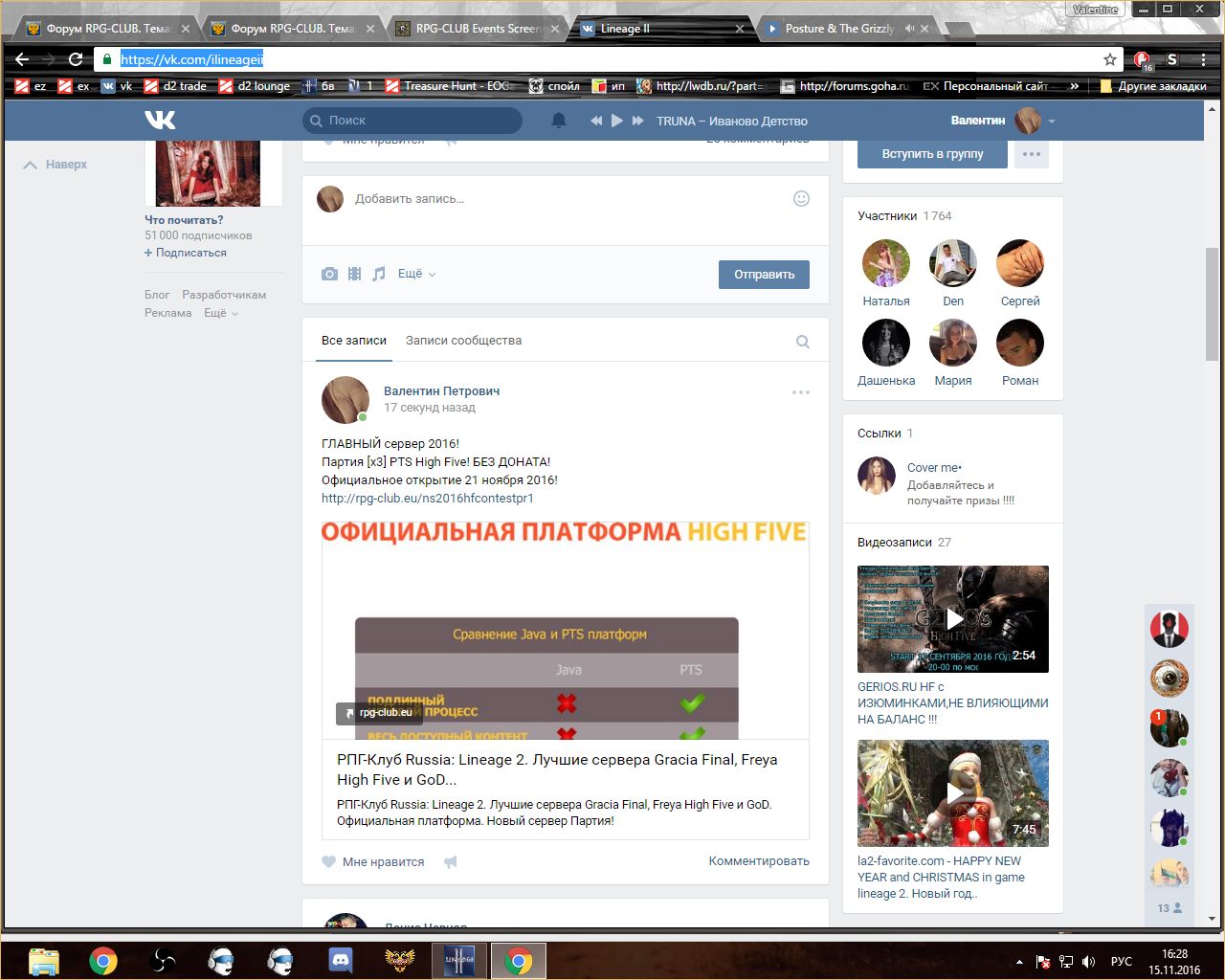Like the post via Мне нравится
1225x980 pixels.
click(x=373, y=861)
